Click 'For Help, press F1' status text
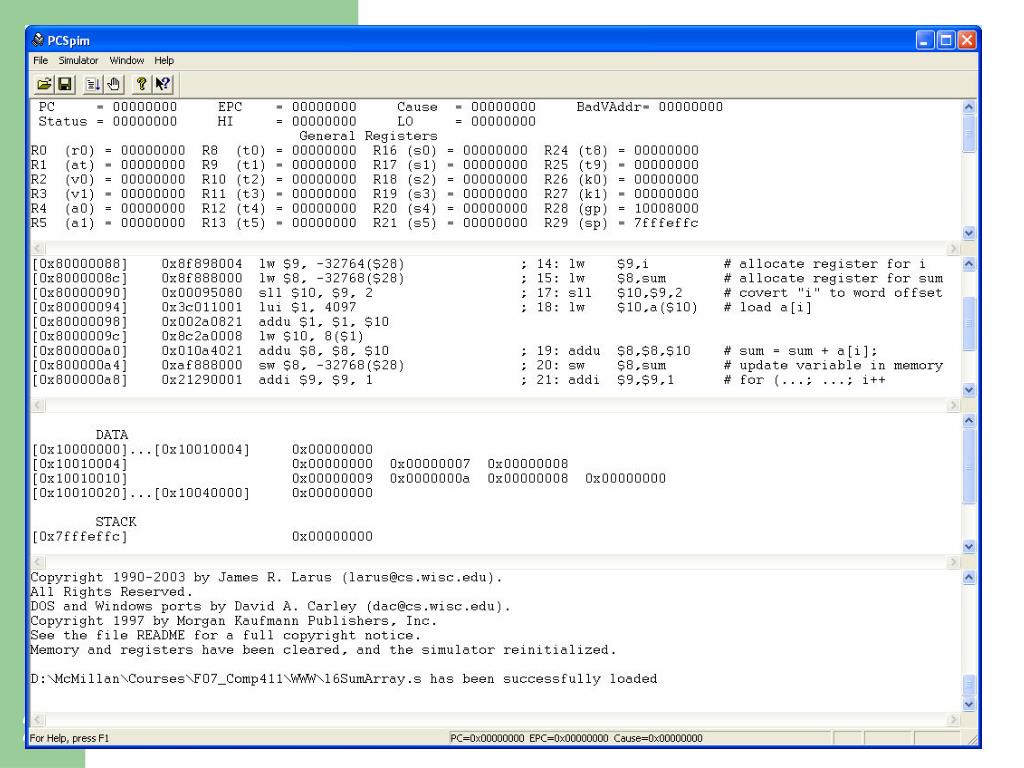1024x768 pixels. click(69, 738)
